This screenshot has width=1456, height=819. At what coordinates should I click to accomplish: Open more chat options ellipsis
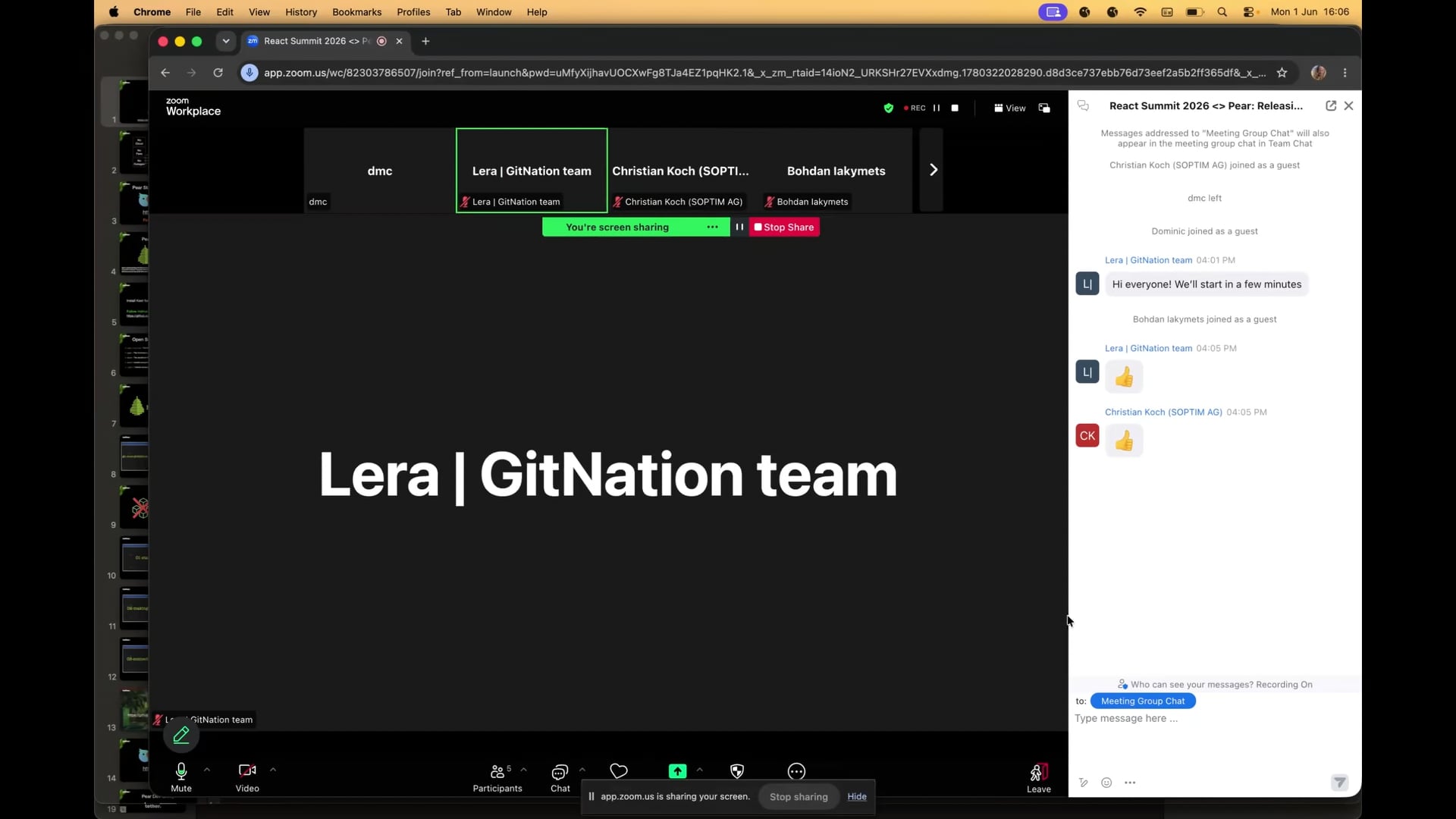[x=1130, y=783]
